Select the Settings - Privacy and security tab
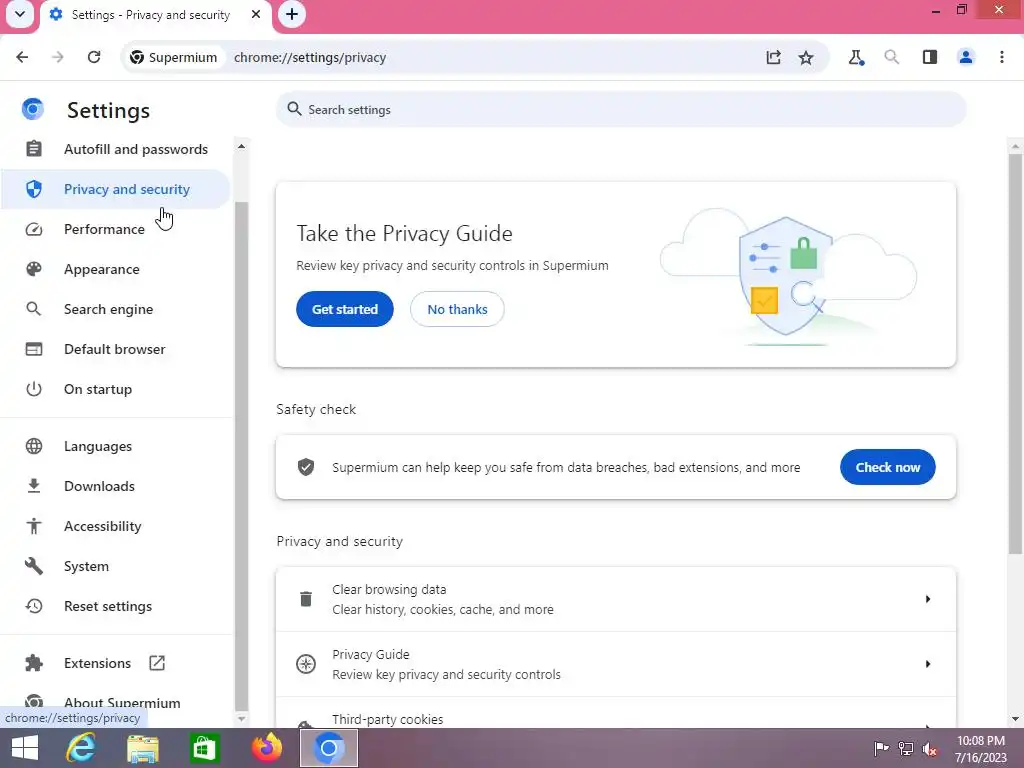1024x768 pixels. (151, 15)
